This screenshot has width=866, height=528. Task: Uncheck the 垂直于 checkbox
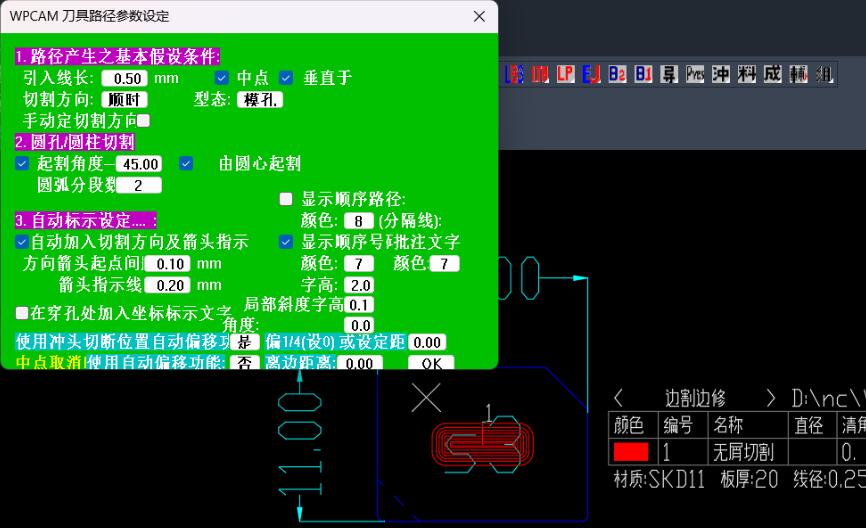coord(286,77)
